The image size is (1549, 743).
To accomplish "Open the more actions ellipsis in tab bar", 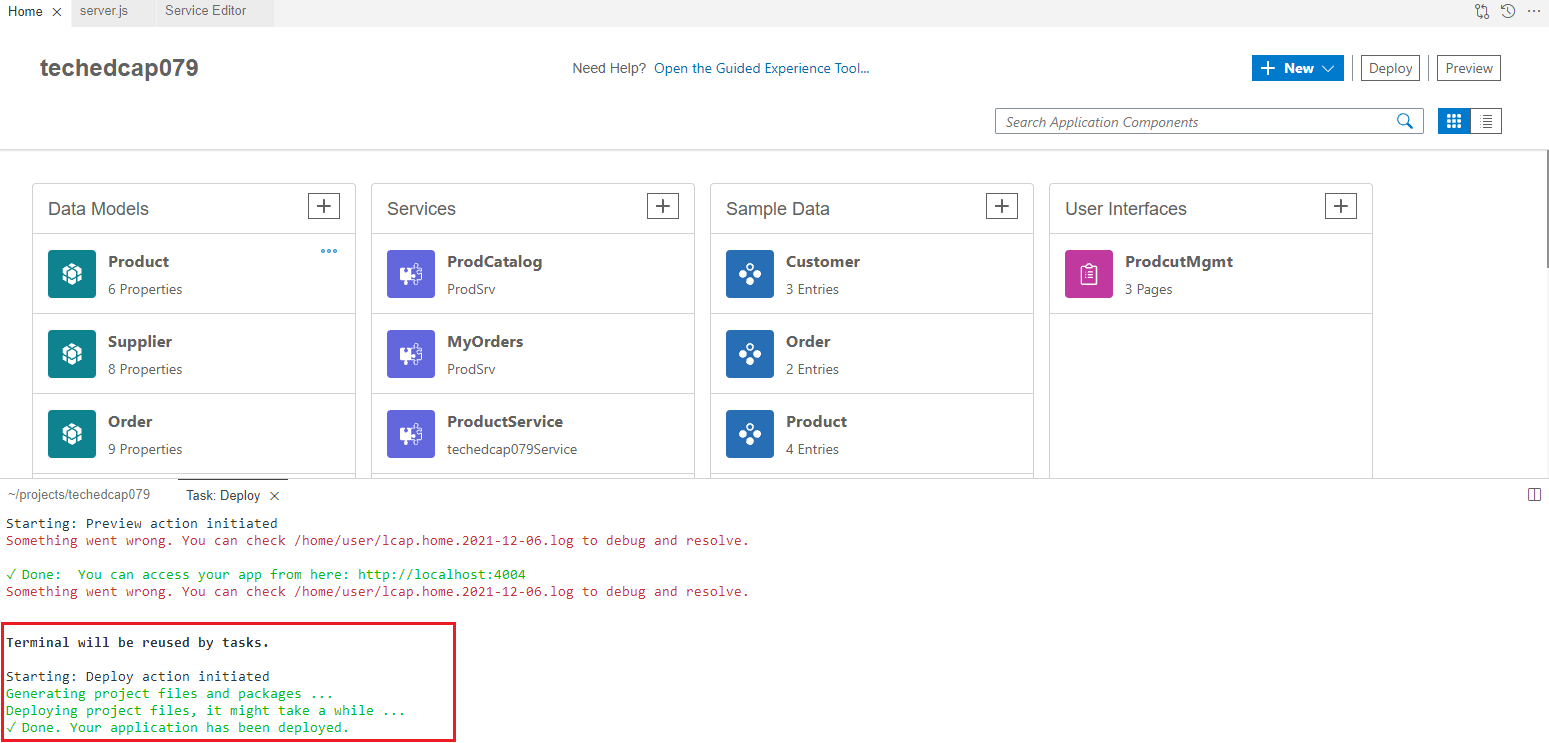I will point(1534,11).
